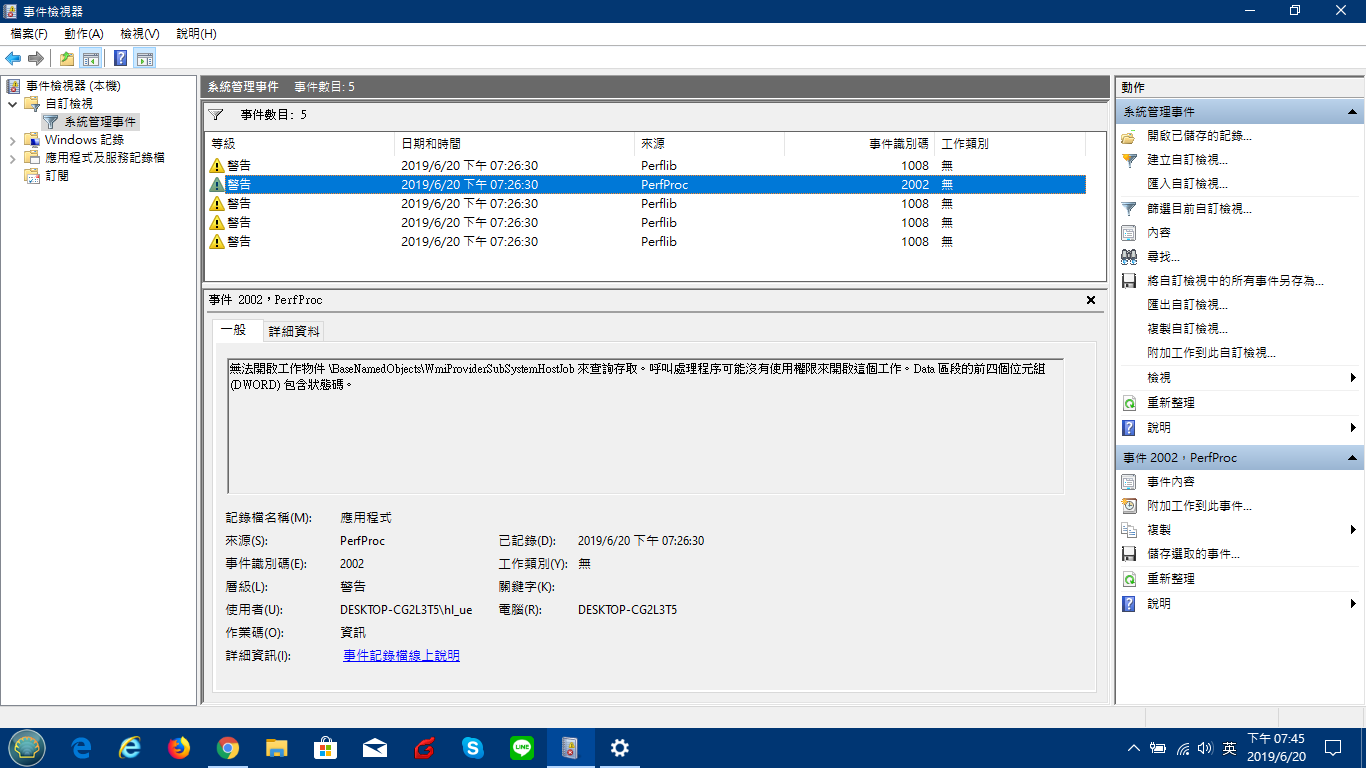Open Firefox from the taskbar

tap(179, 748)
